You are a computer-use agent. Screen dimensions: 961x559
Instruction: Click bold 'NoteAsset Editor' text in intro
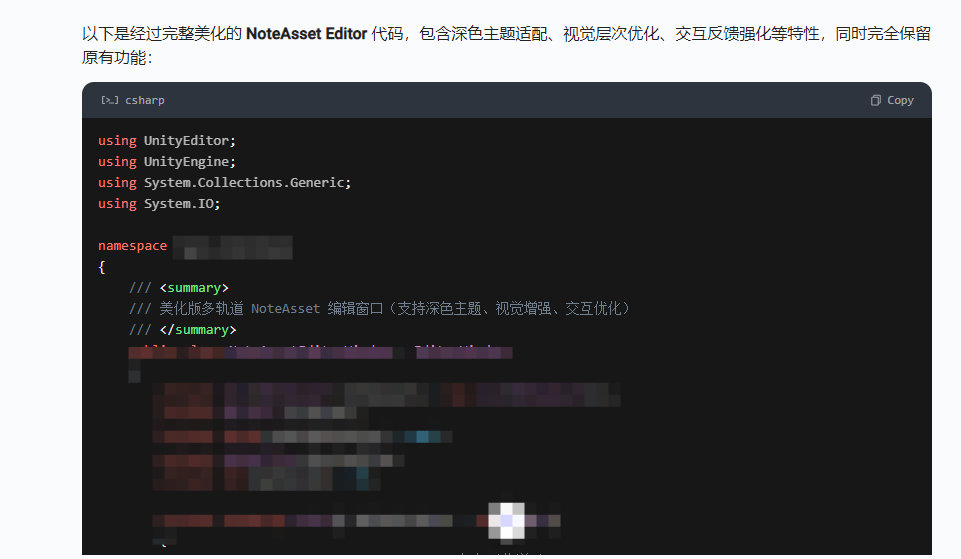[306, 34]
